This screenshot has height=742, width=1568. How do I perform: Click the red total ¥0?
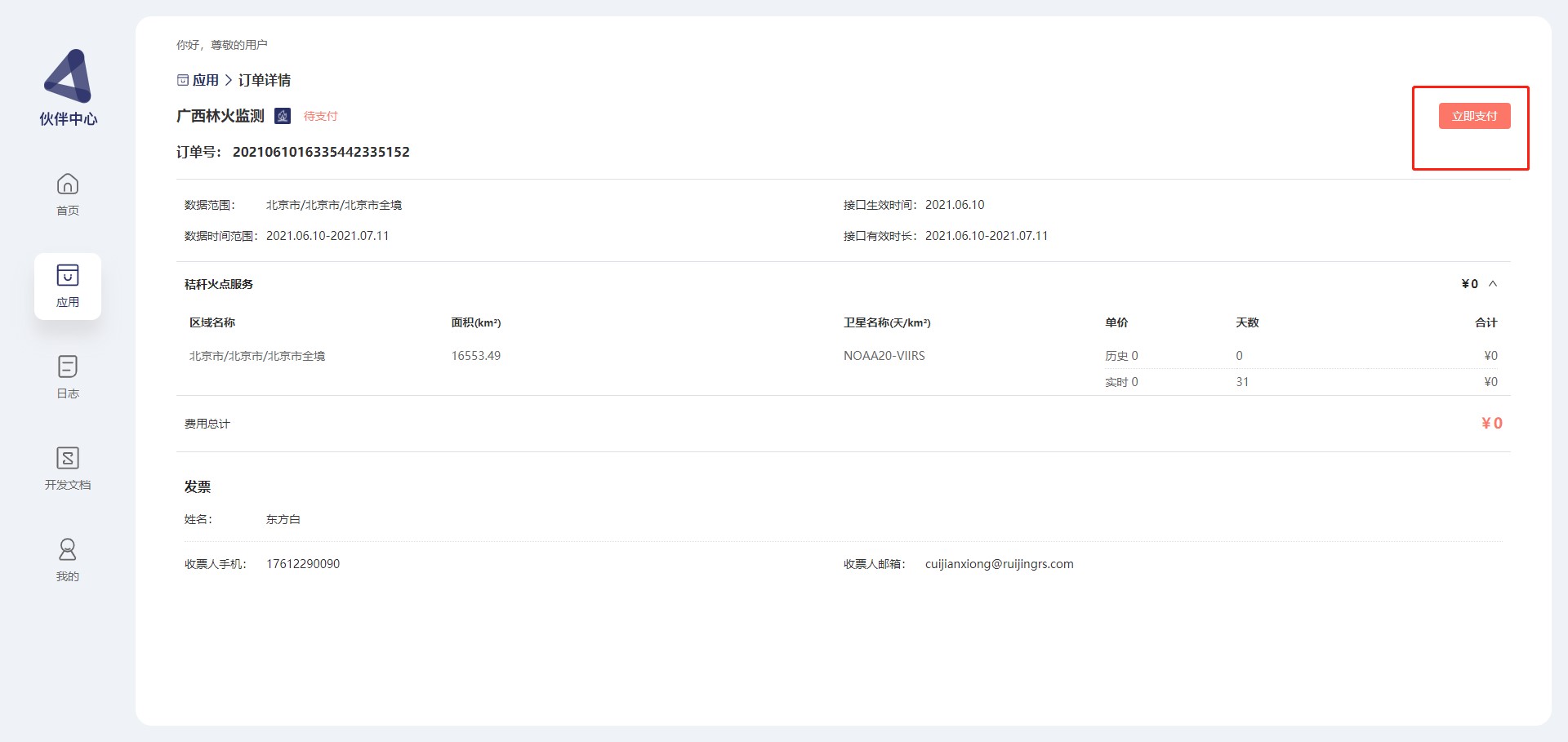point(1492,423)
